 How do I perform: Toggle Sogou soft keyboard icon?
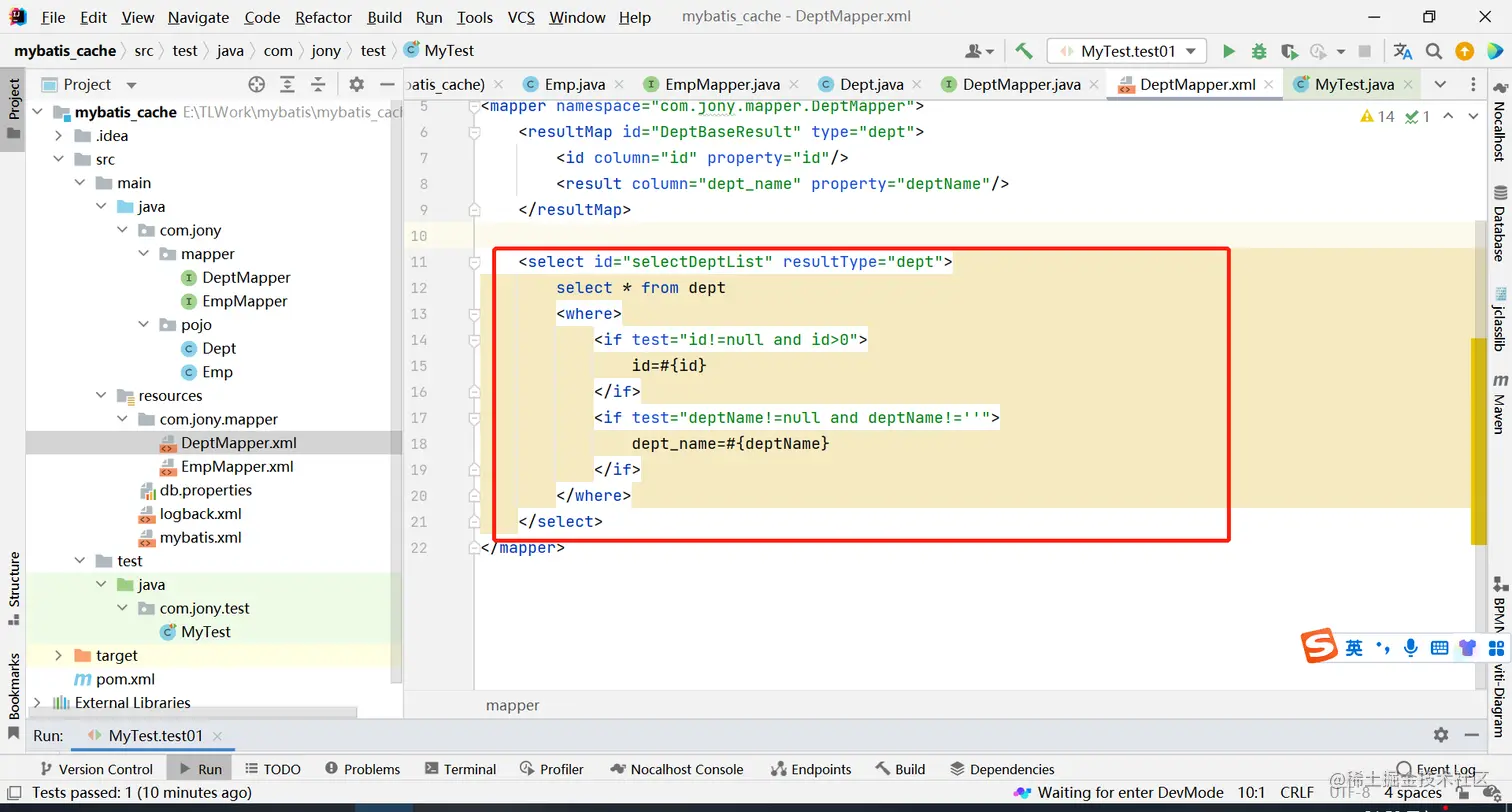[x=1439, y=648]
